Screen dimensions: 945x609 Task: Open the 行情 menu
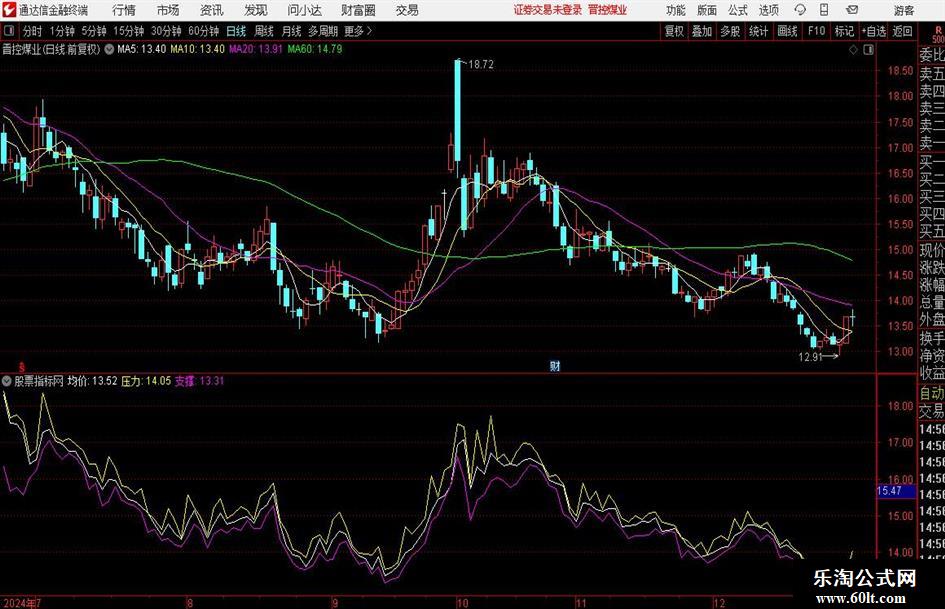point(124,10)
